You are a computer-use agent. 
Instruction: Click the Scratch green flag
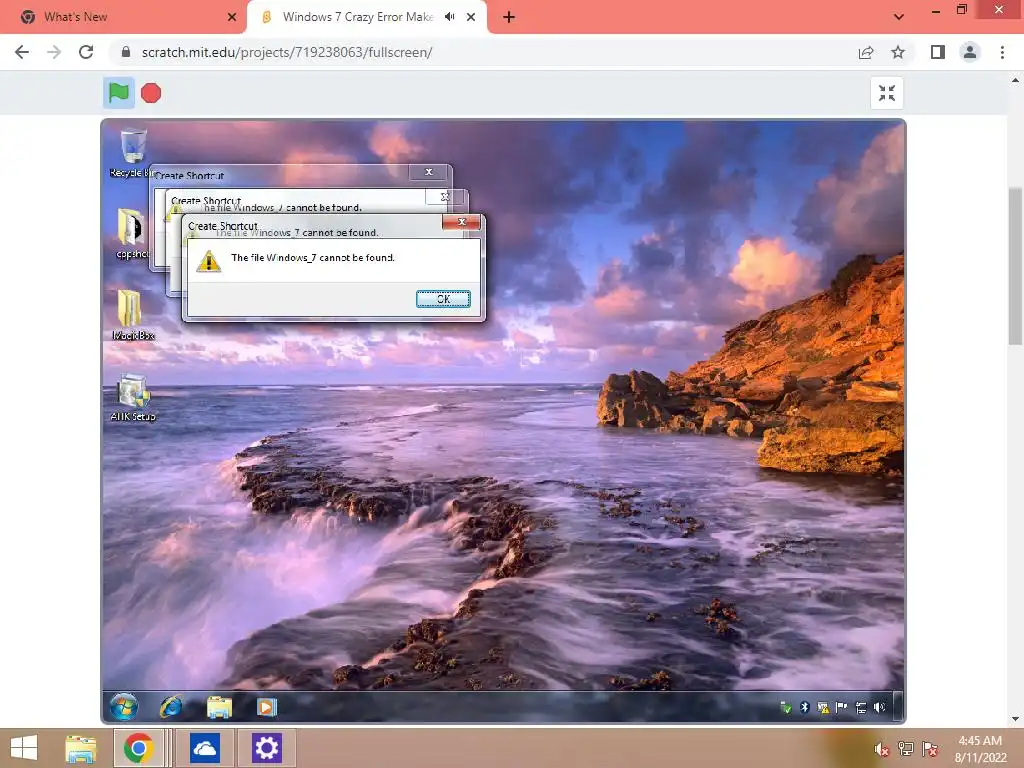click(118, 93)
